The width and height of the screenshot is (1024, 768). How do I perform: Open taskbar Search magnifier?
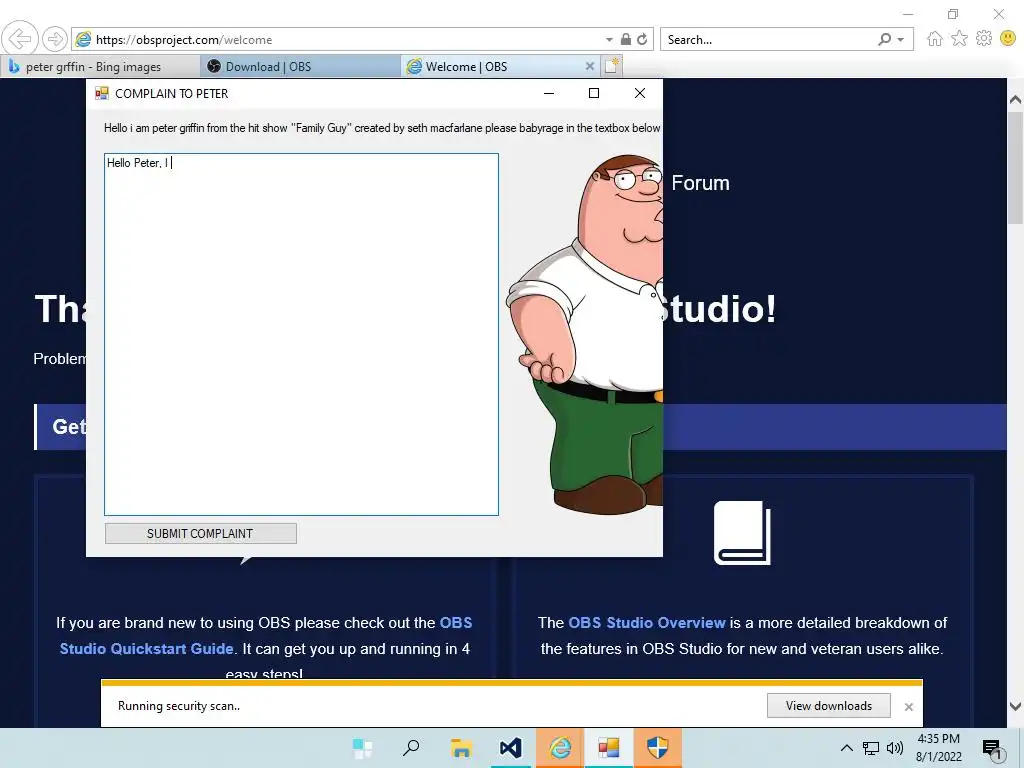click(x=411, y=748)
